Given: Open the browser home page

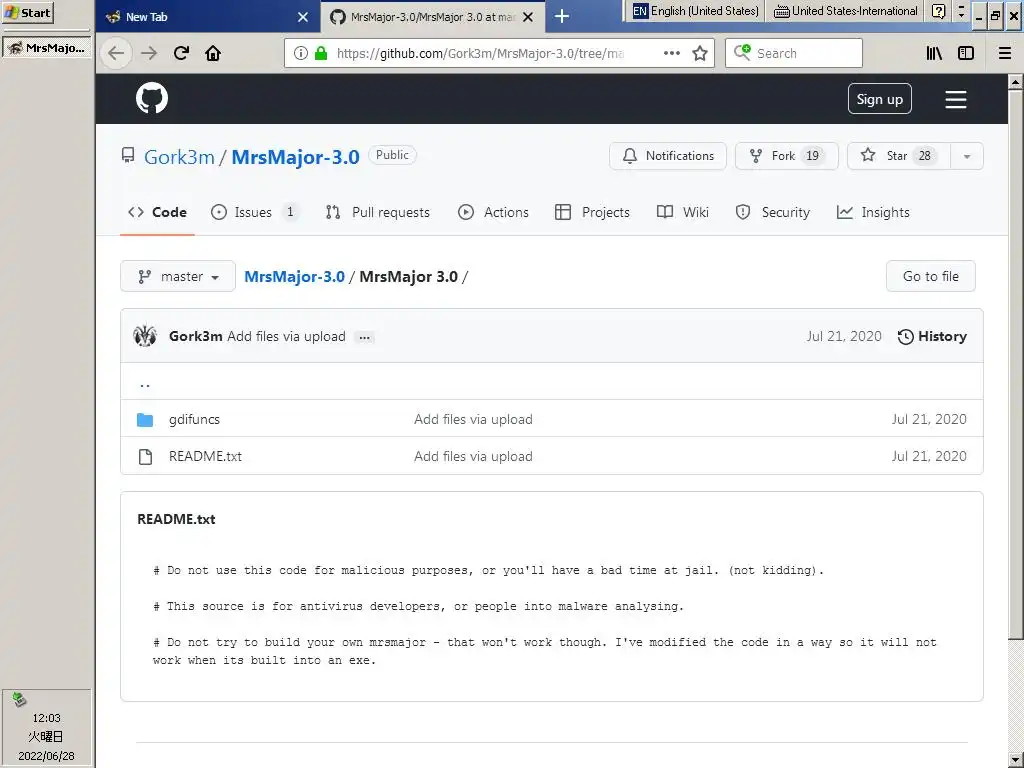Looking at the screenshot, I should pos(213,53).
